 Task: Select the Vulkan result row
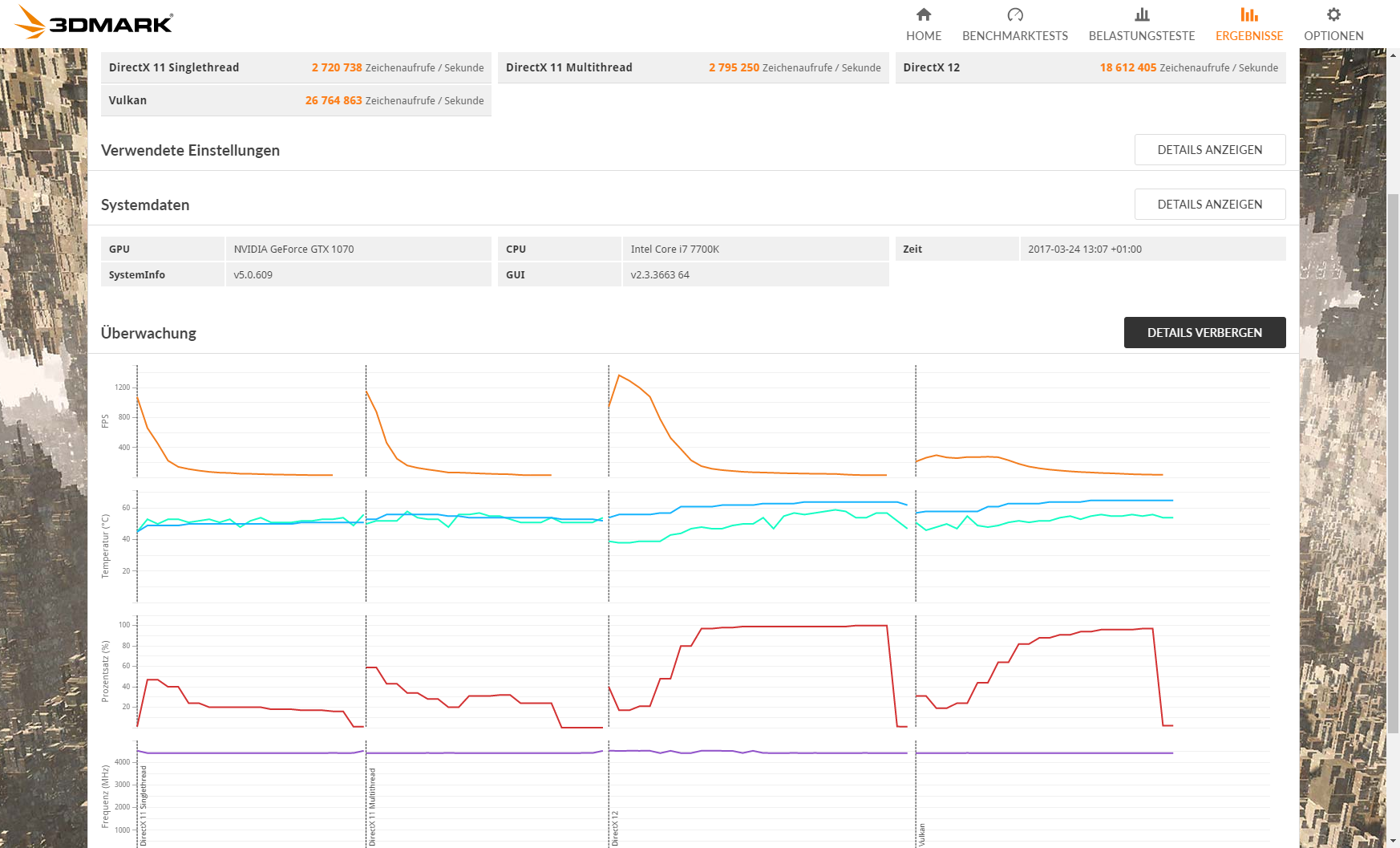(x=296, y=100)
